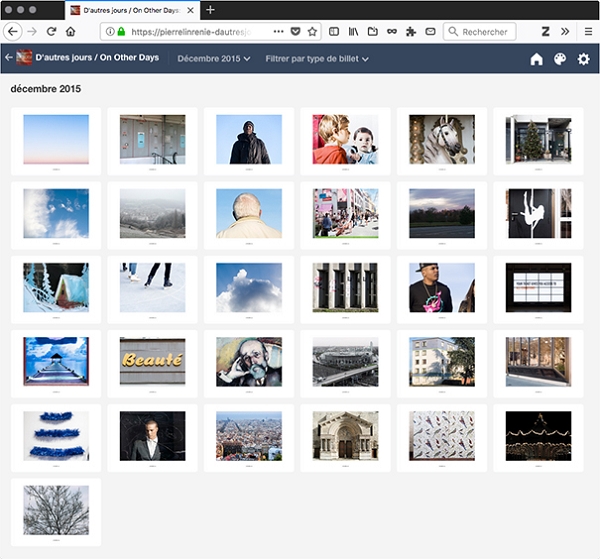Viewport: 600px width, 559px height.
Task: Open the color palette theme icon
Action: click(560, 59)
